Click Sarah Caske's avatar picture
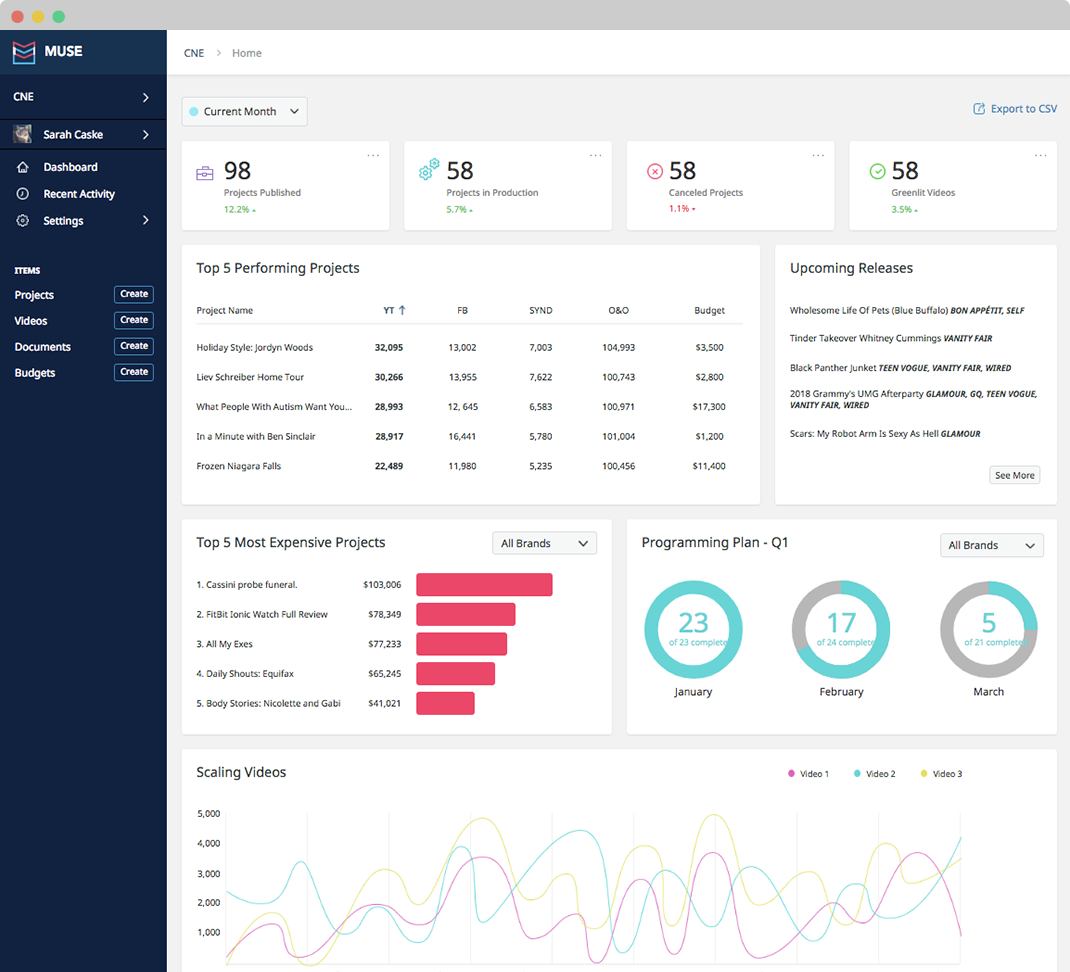The image size is (1070, 972). coord(23,134)
